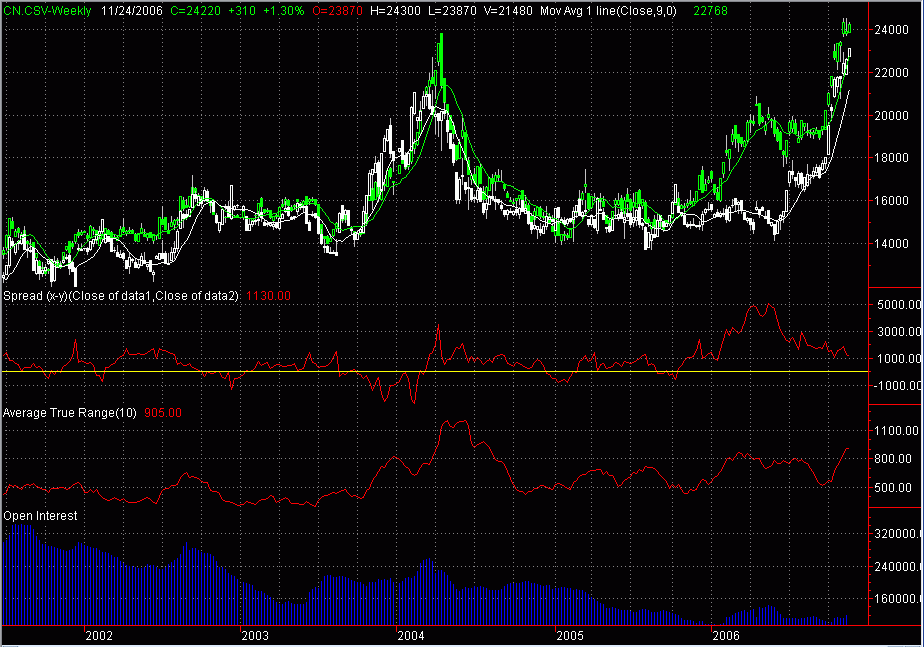Click the 800.00 ATR axis label

point(893,458)
